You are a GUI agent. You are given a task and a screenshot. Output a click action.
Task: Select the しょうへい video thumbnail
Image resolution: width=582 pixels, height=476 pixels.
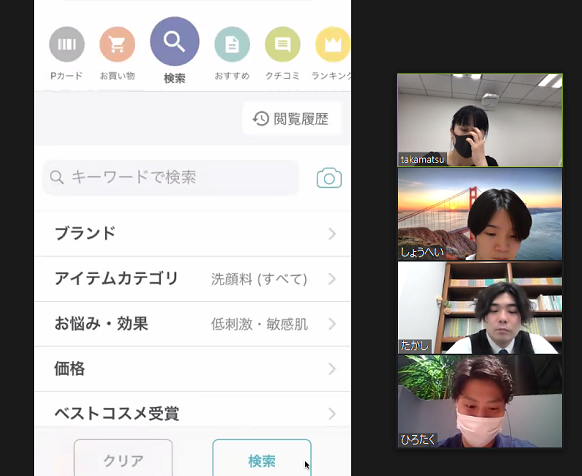tap(480, 214)
